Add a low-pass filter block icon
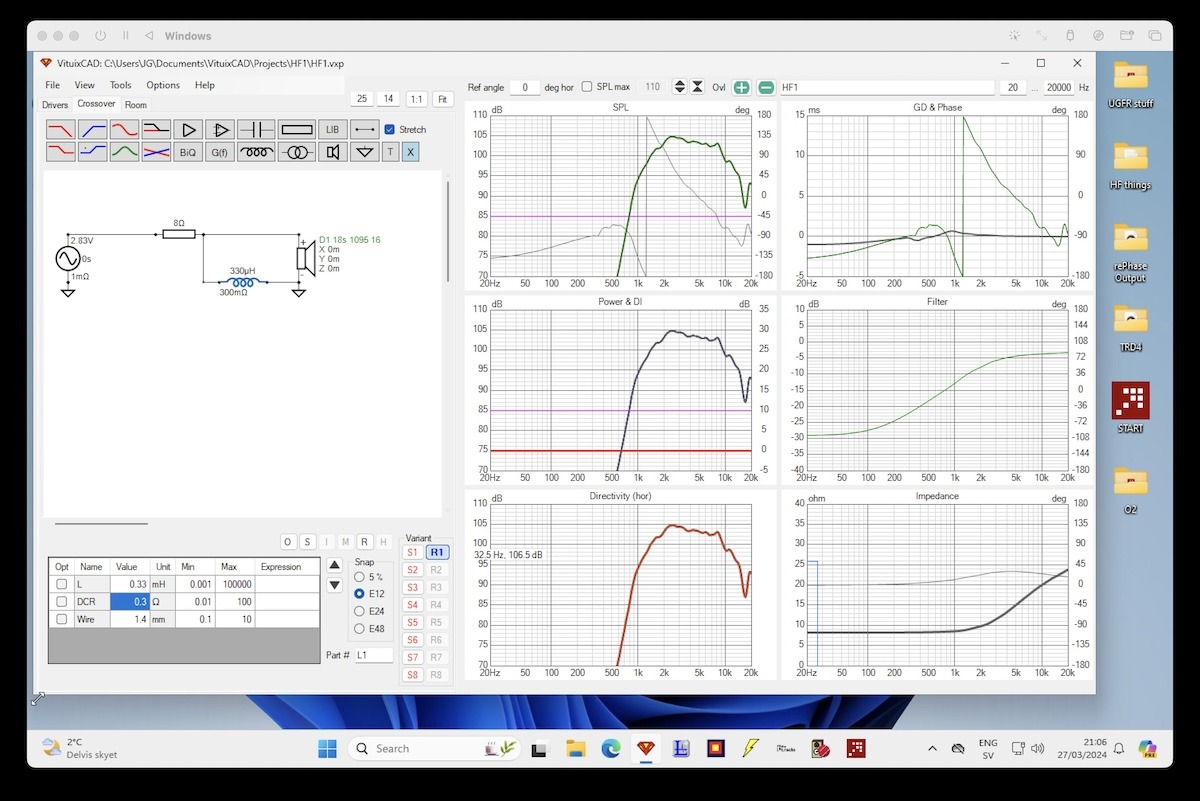Image resolution: width=1200 pixels, height=801 pixels. click(x=61, y=129)
